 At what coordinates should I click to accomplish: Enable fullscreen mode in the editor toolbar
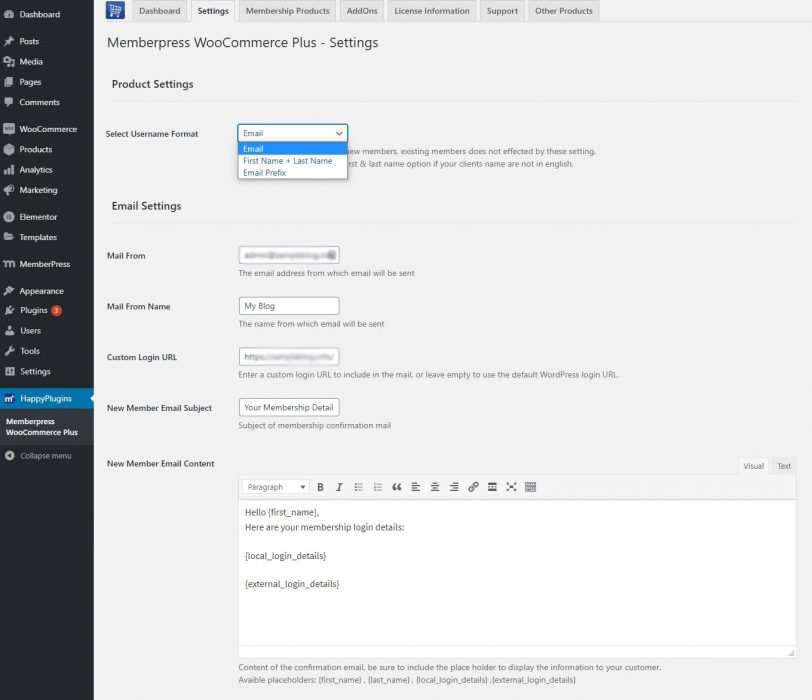511,487
